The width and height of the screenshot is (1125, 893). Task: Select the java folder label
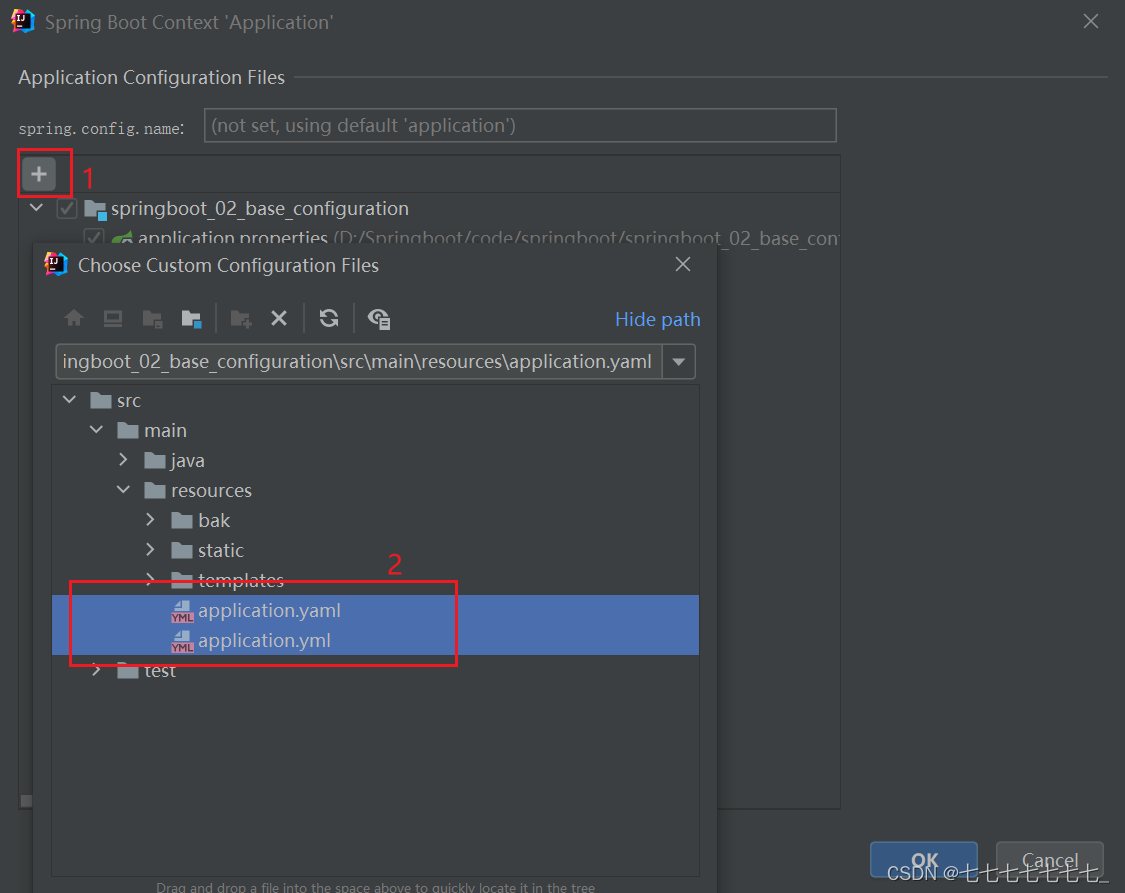187,460
